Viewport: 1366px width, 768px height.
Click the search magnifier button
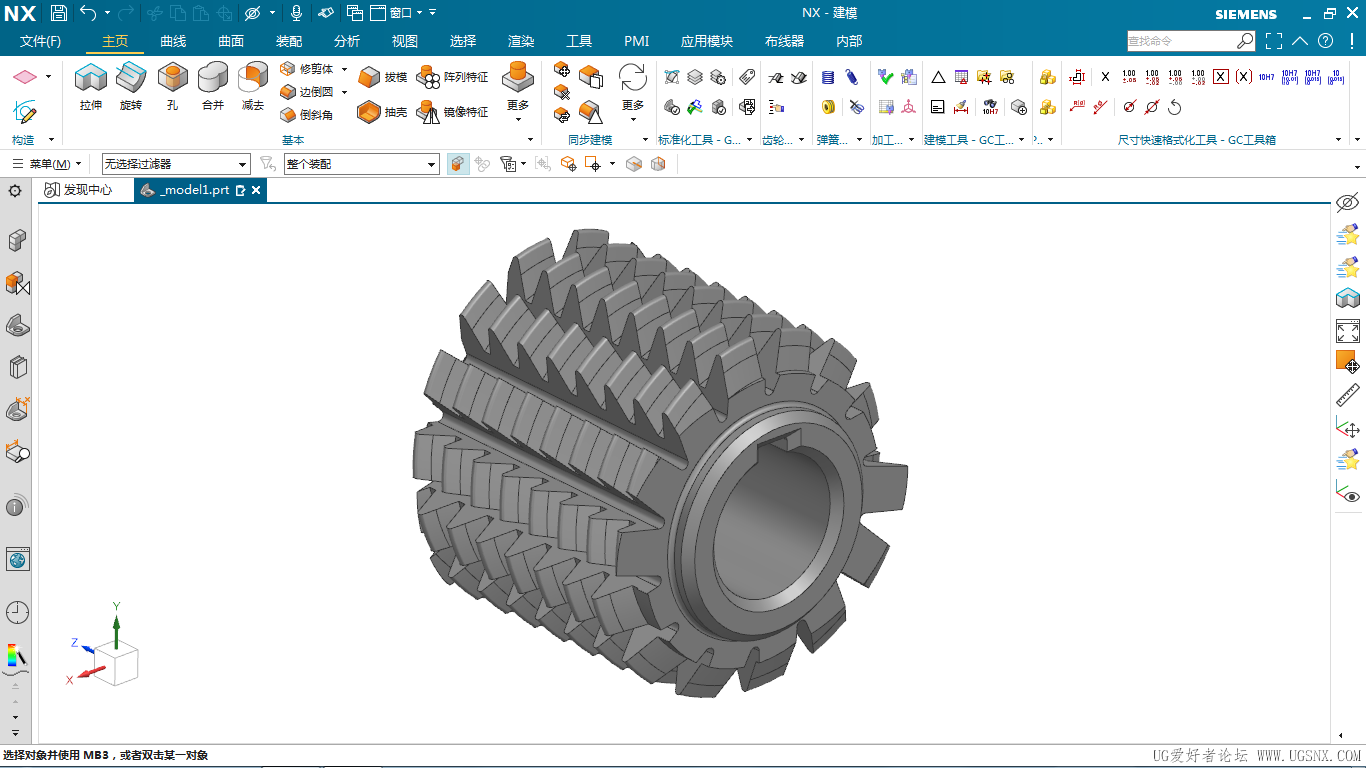(x=1245, y=41)
